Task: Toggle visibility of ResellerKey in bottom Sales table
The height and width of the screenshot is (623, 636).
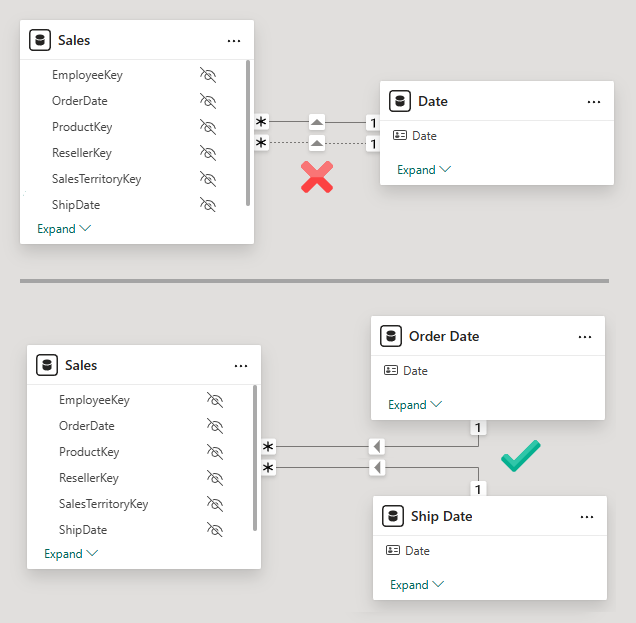Action: 215,478
